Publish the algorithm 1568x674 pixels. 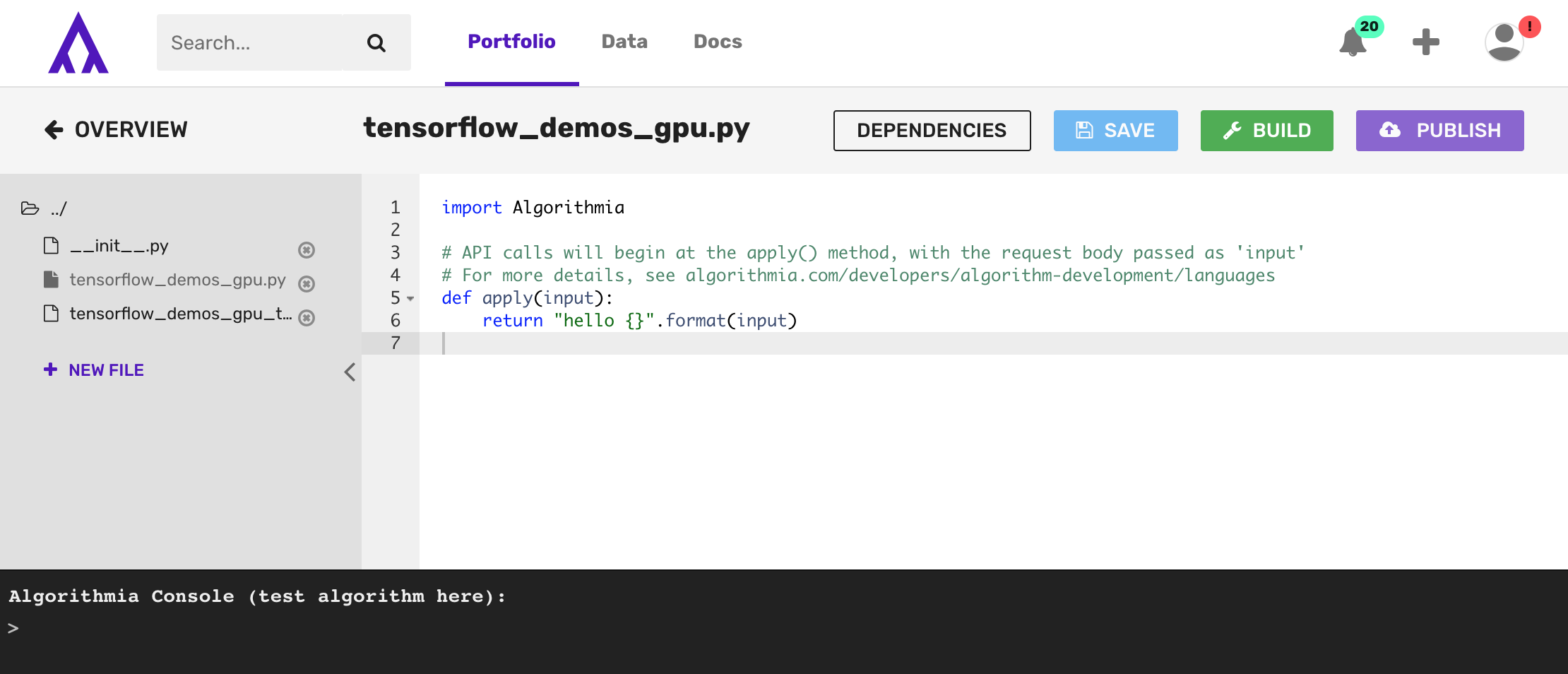pyautogui.click(x=1439, y=131)
